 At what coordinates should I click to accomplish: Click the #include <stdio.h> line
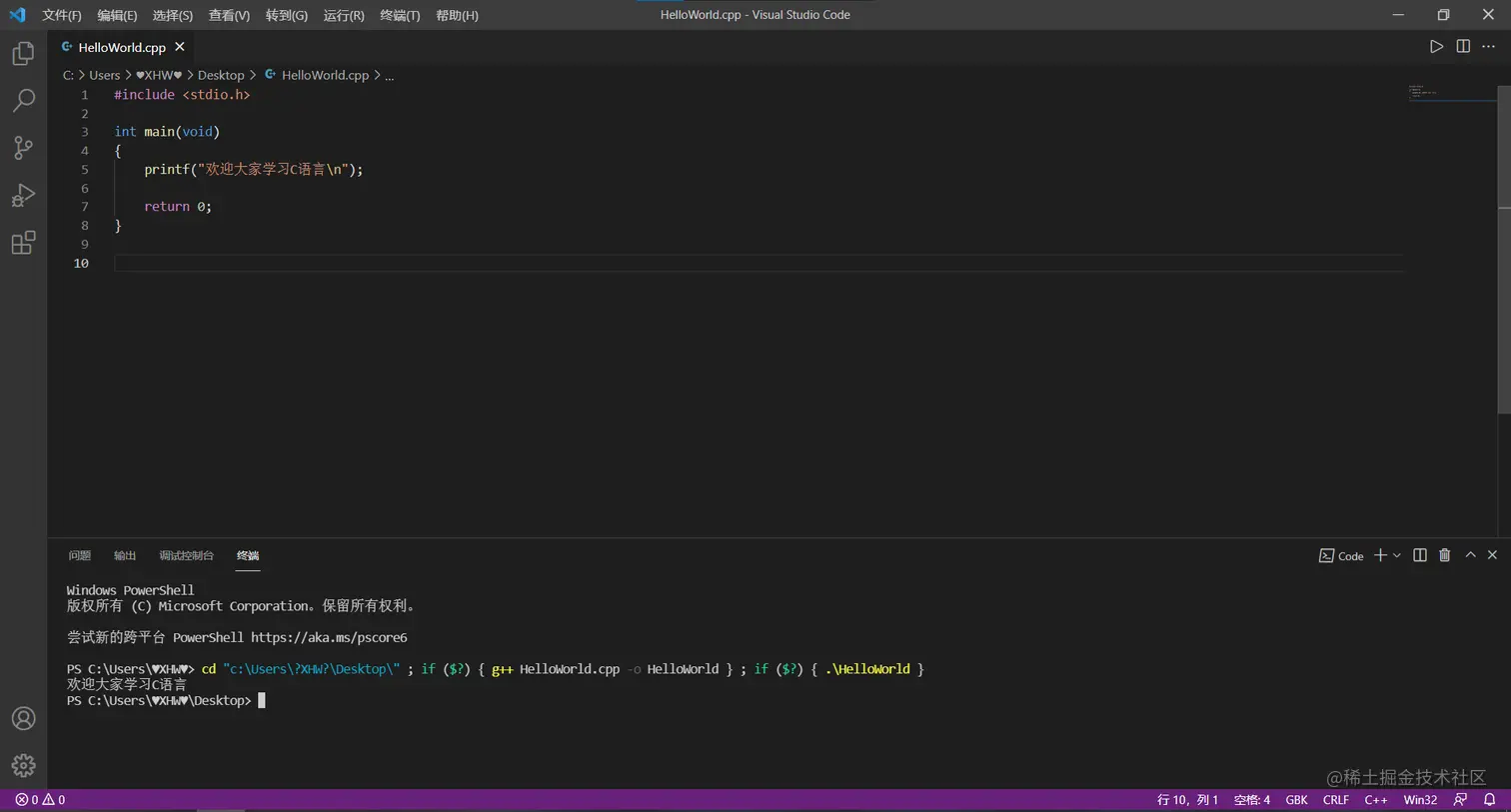[x=182, y=95]
